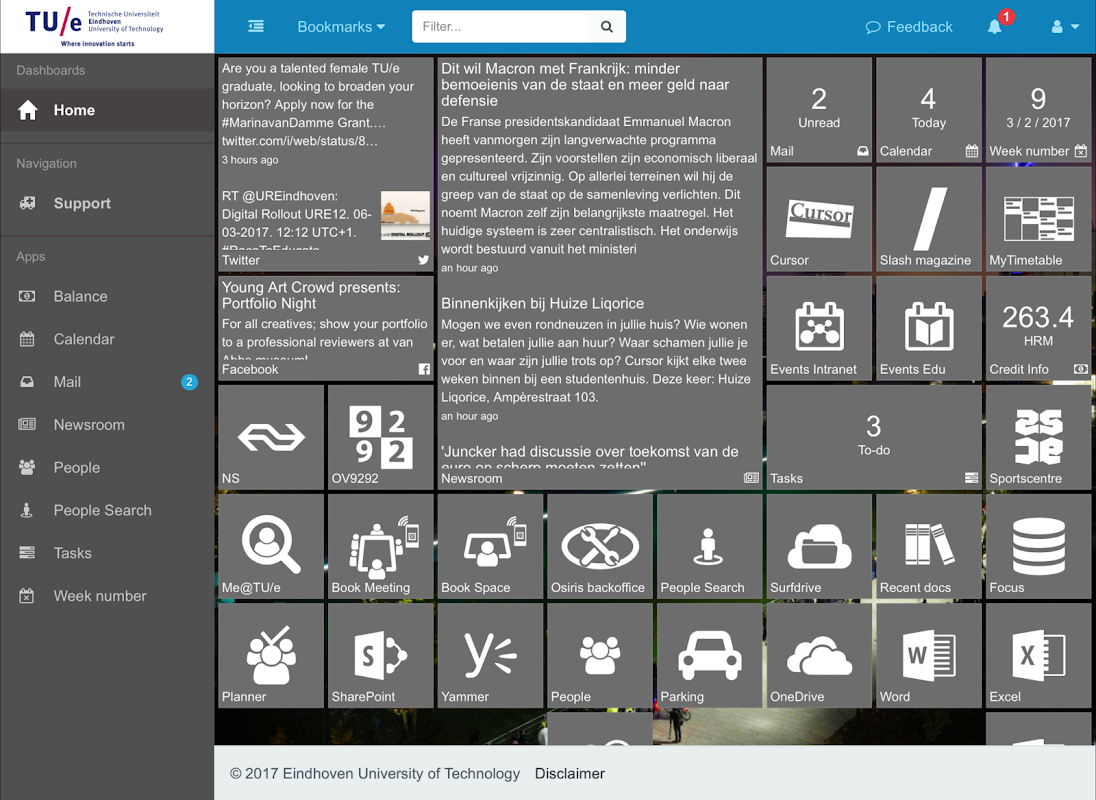1096x800 pixels.
Task: Open the Slash magazine tile
Action: 928,219
